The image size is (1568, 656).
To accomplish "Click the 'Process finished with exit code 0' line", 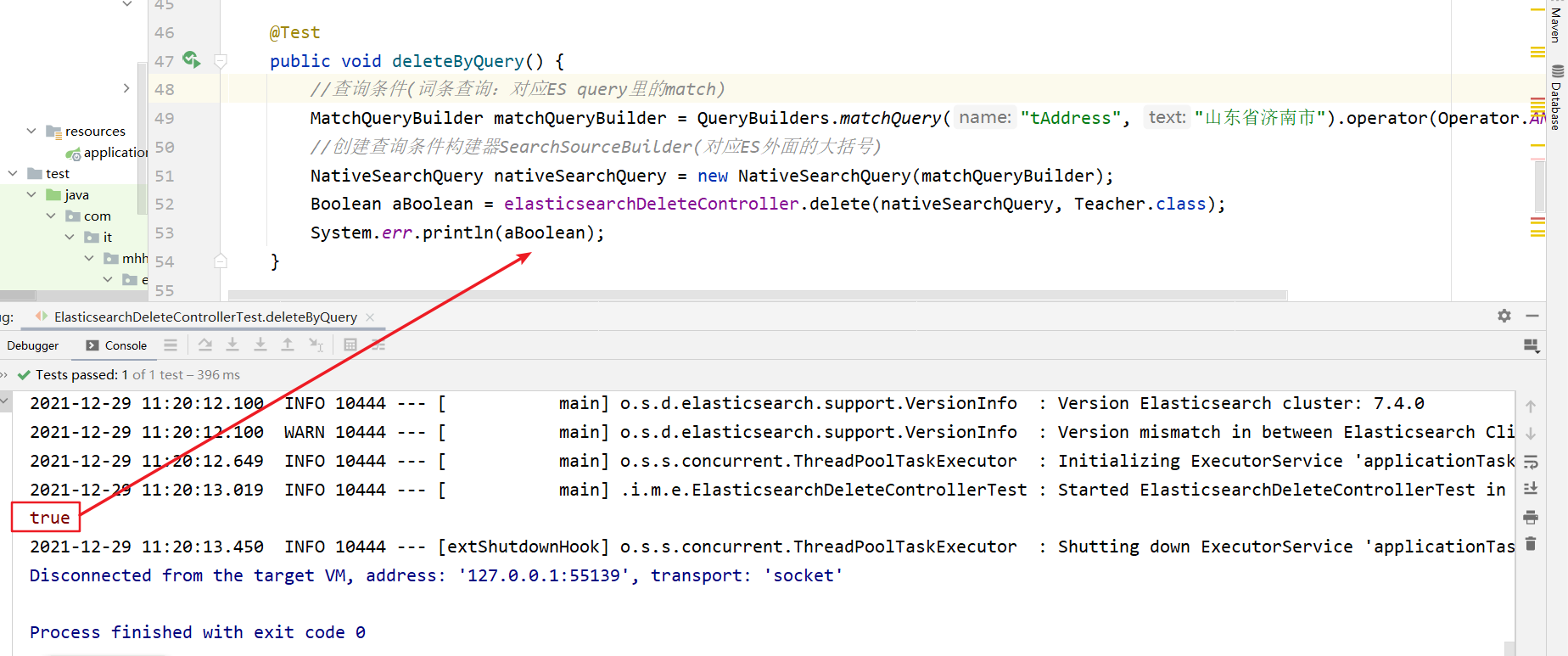I will coord(198,632).
